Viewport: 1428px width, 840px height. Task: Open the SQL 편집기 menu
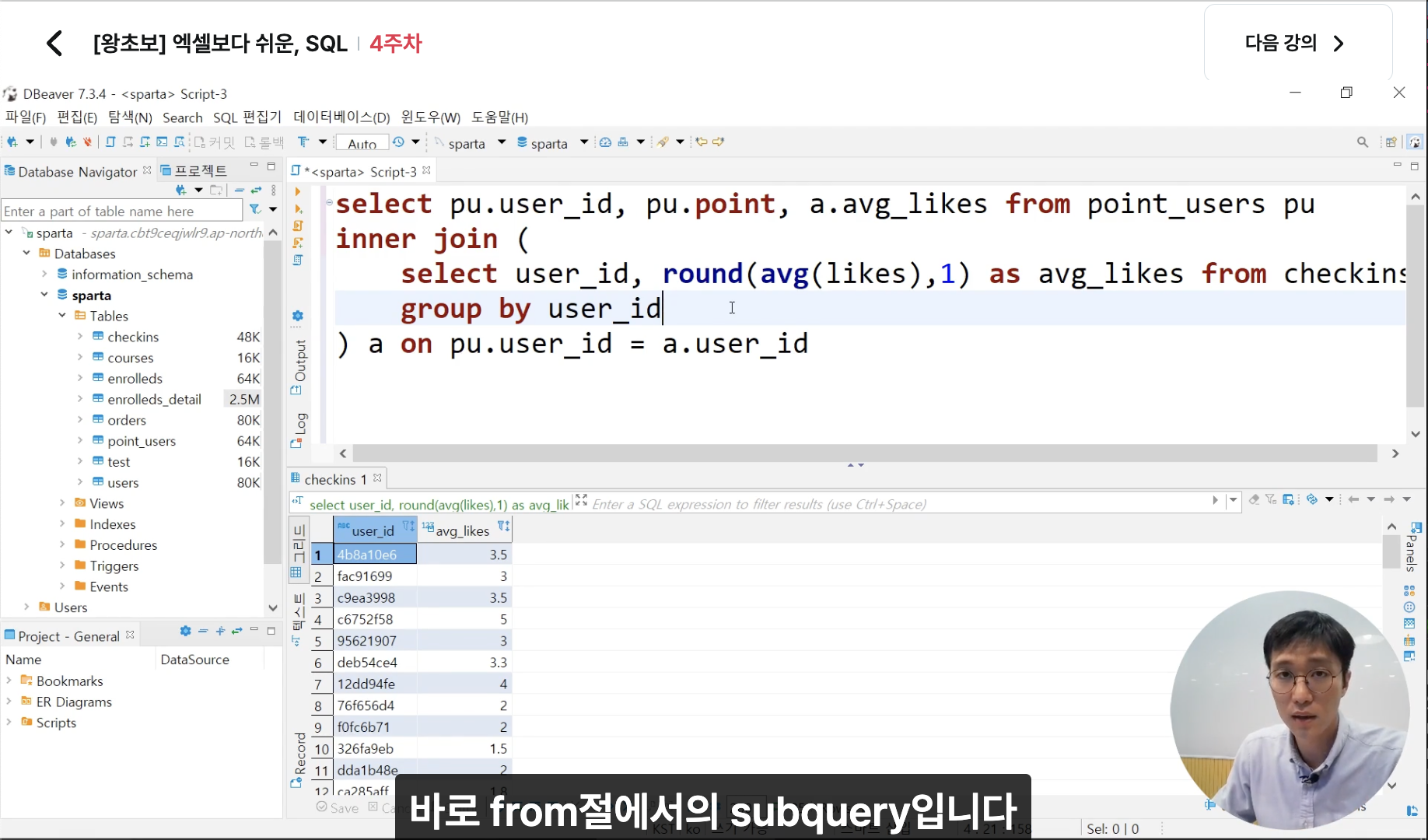click(x=247, y=117)
